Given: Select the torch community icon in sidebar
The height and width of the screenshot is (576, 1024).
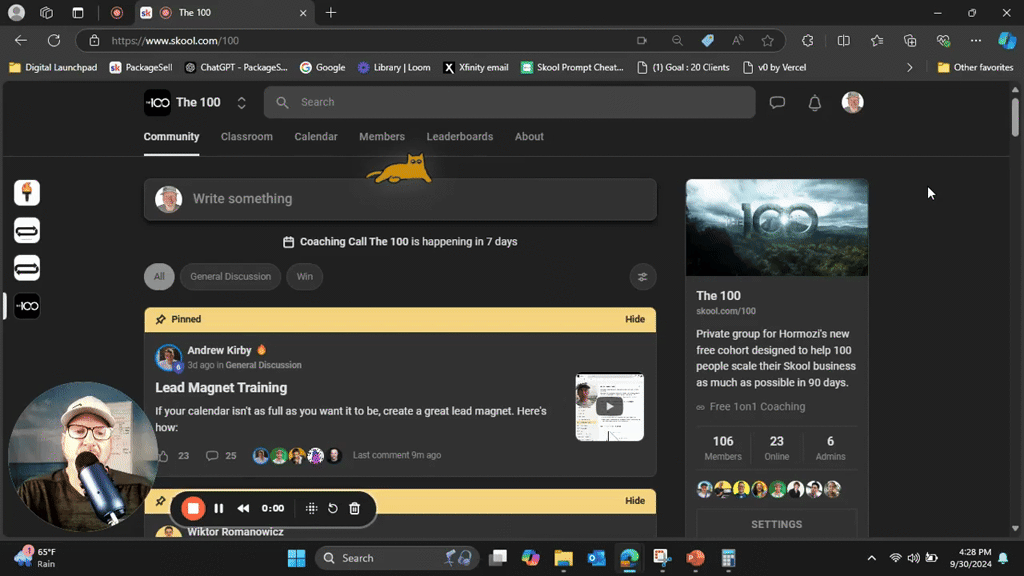Looking at the screenshot, I should (26, 192).
